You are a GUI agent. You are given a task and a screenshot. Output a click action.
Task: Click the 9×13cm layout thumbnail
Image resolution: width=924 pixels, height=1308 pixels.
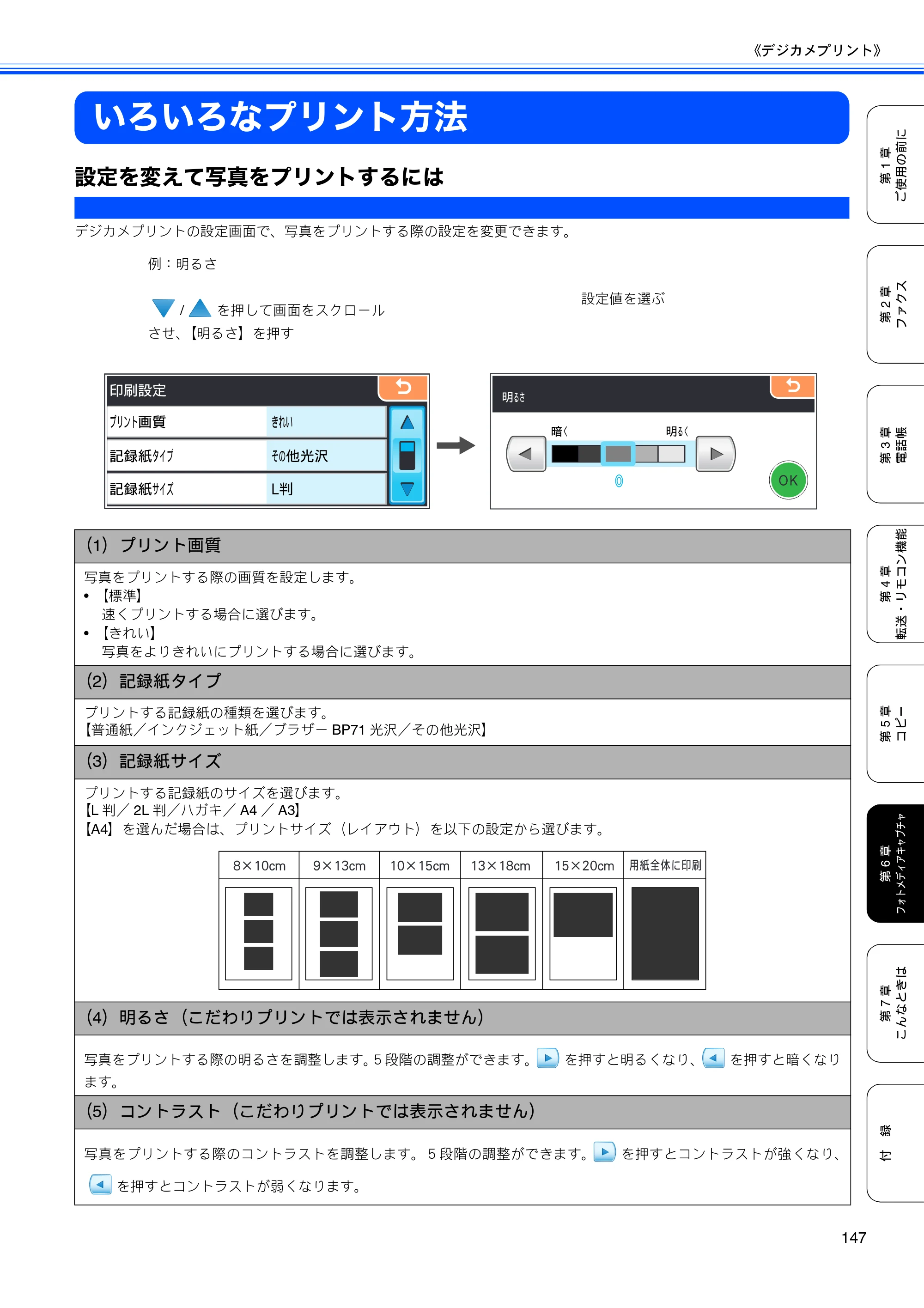point(339,933)
